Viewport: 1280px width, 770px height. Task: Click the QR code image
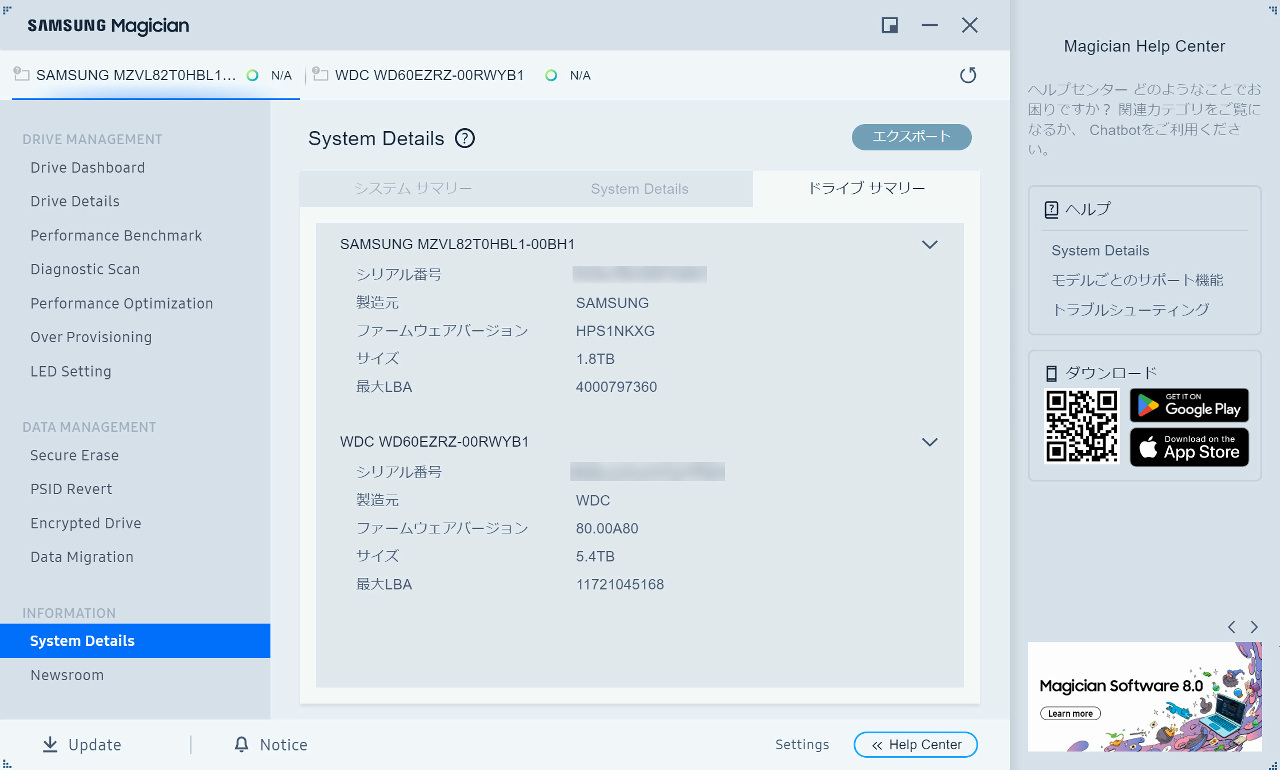point(1081,426)
